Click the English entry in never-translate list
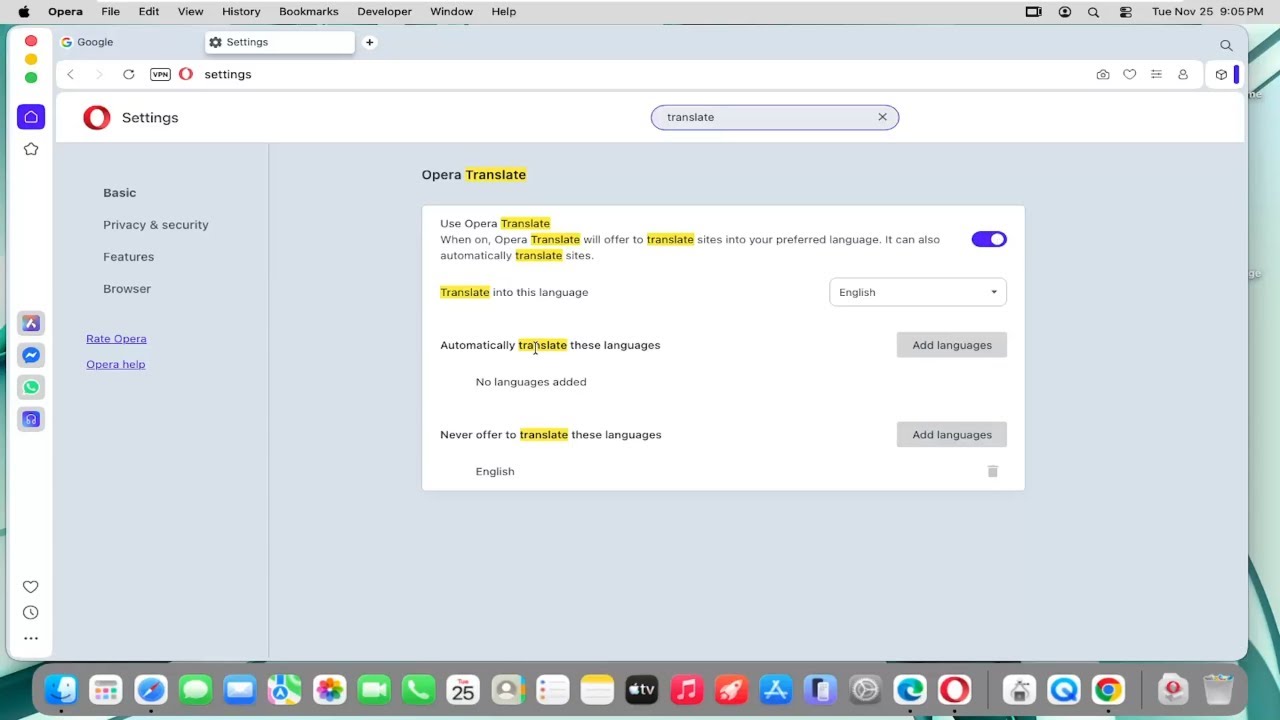This screenshot has width=1280, height=720. coord(495,471)
